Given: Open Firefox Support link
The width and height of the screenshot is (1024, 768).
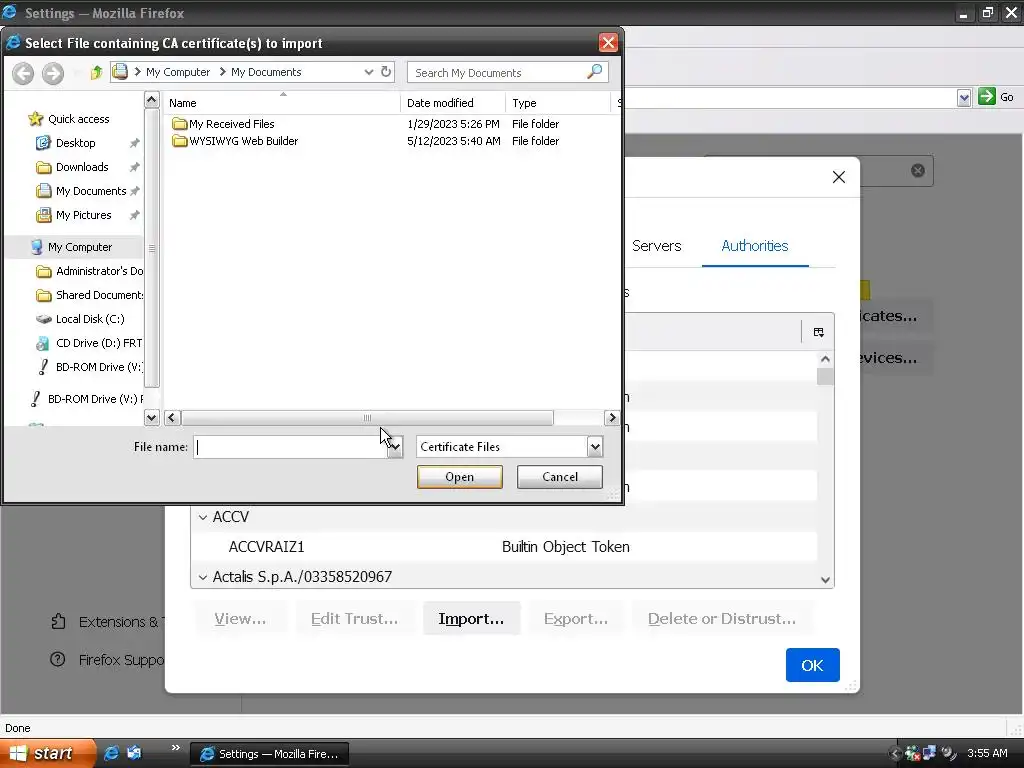Looking at the screenshot, I should (108, 660).
